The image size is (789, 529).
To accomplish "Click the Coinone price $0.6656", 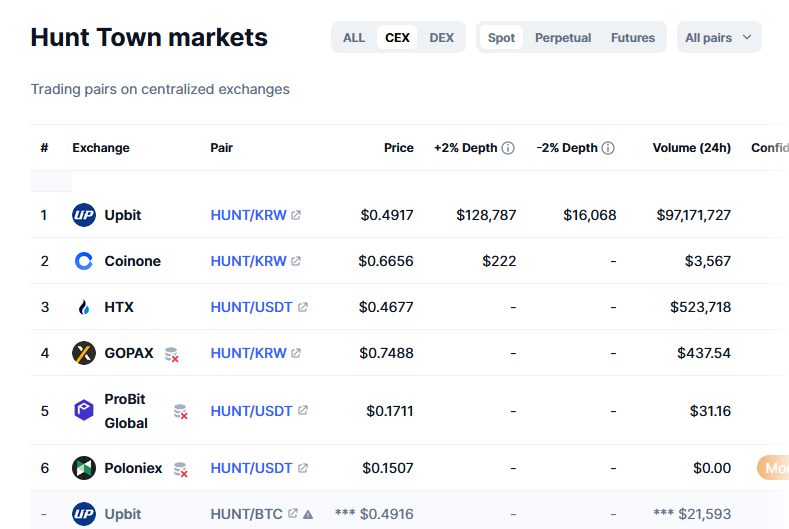I will coord(386,261).
